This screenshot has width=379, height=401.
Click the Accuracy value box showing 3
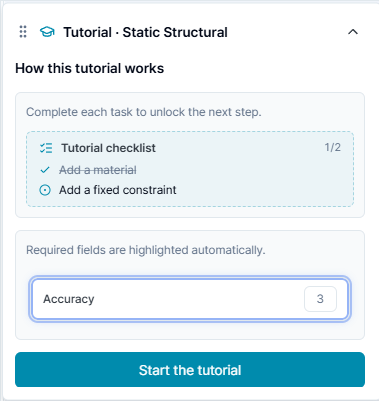[x=320, y=299]
